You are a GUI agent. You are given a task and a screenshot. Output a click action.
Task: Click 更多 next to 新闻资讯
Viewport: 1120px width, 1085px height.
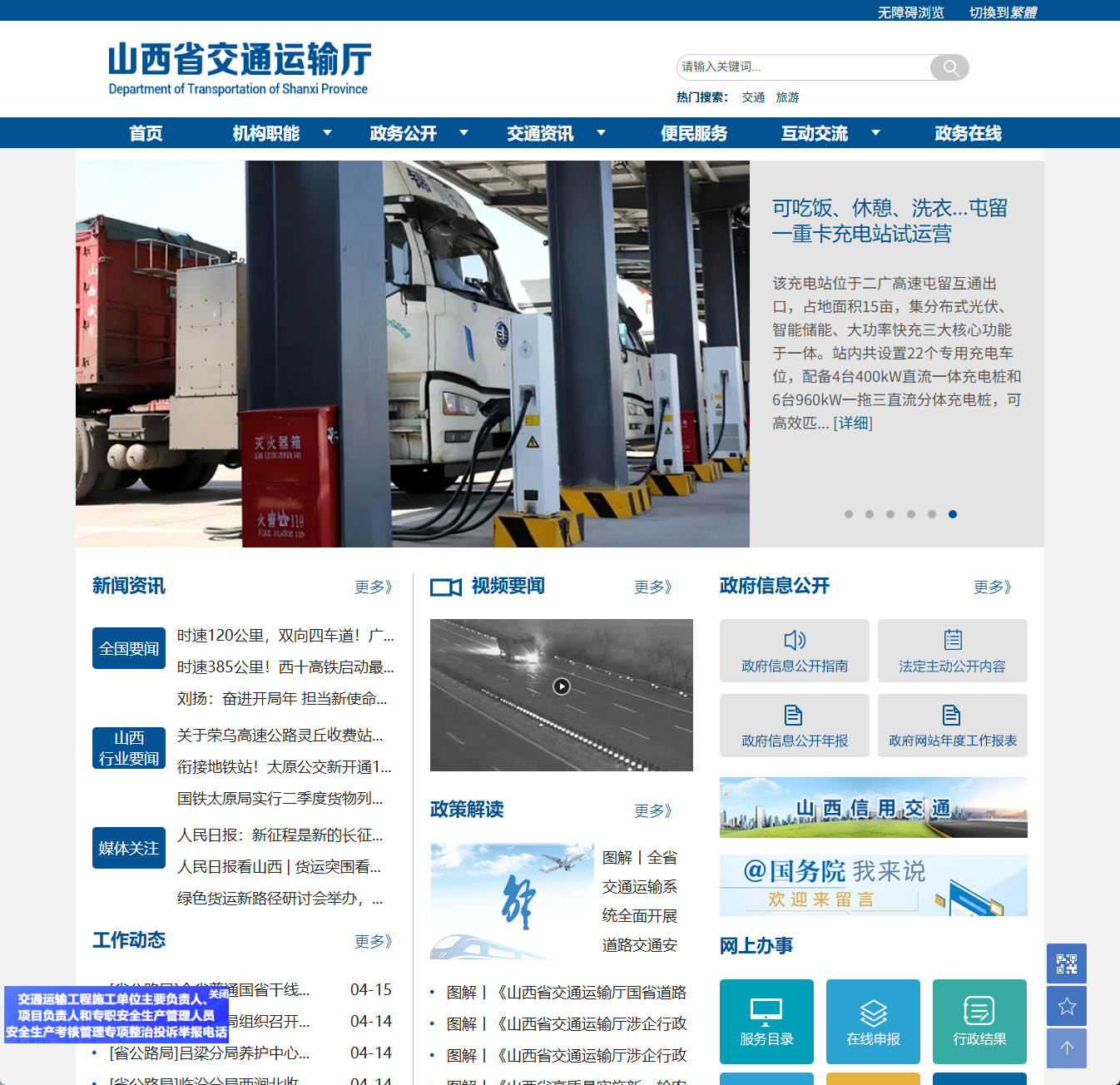coord(372,587)
